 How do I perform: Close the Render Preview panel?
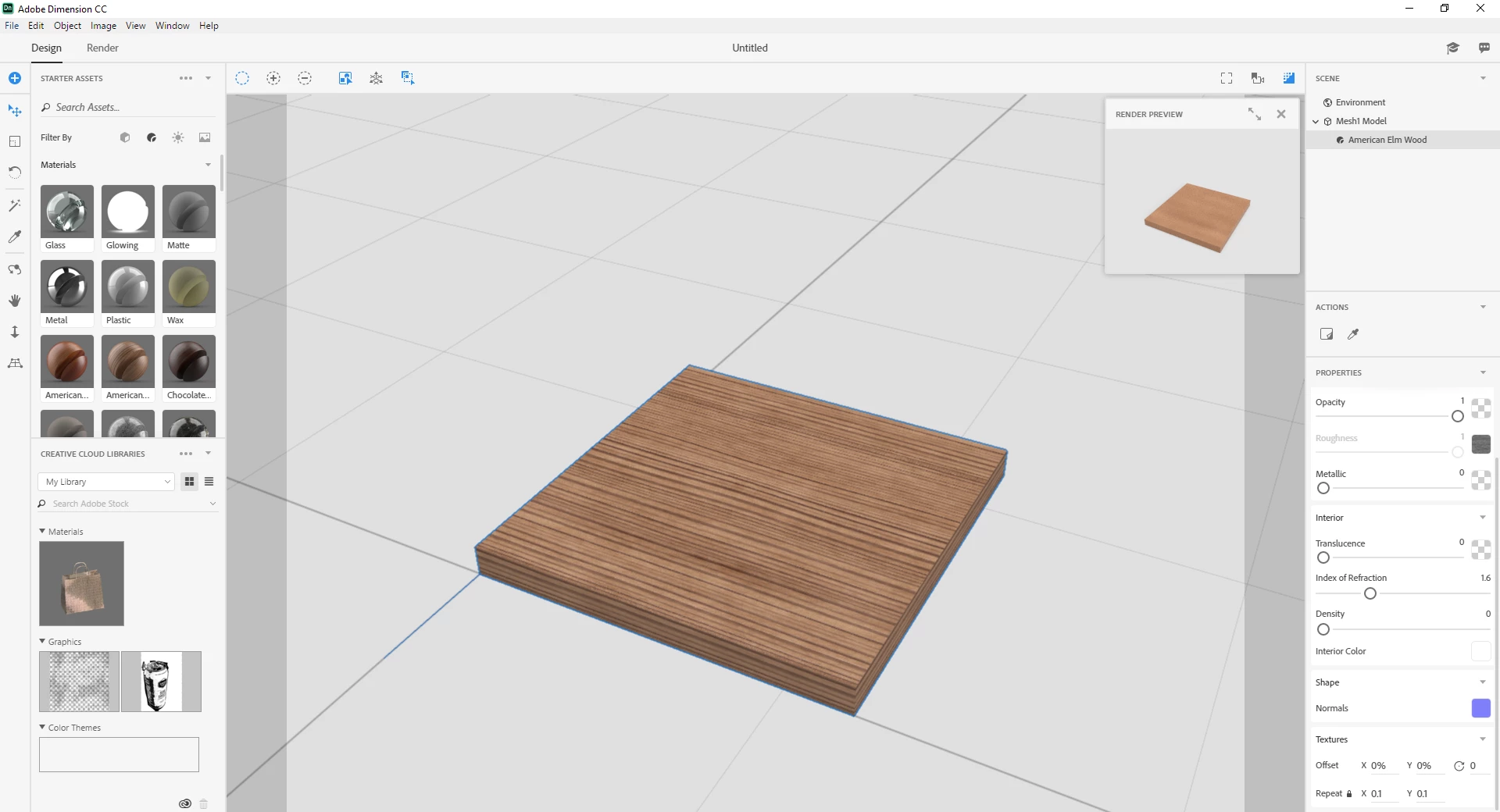coord(1281,114)
